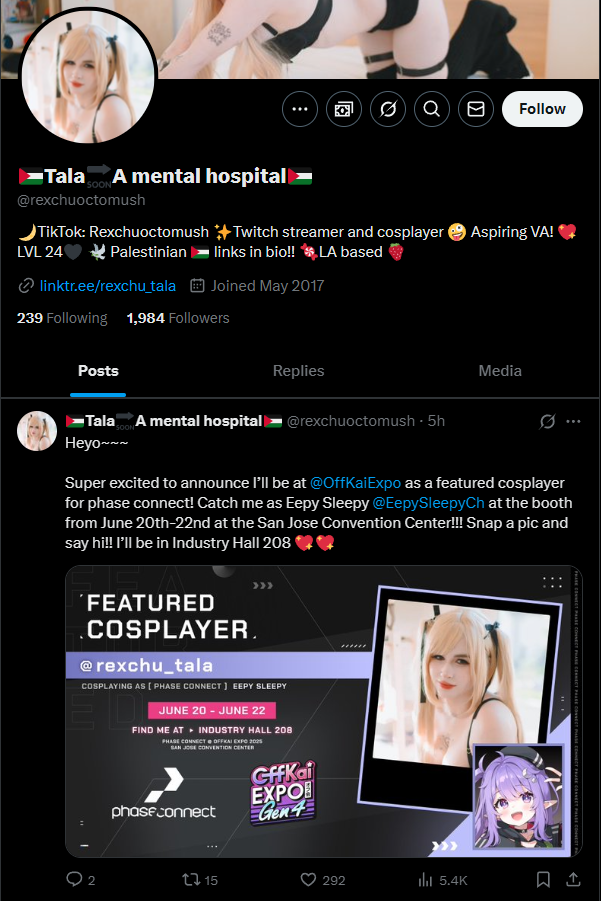Click the Grok icon in the profile actions

click(388, 109)
